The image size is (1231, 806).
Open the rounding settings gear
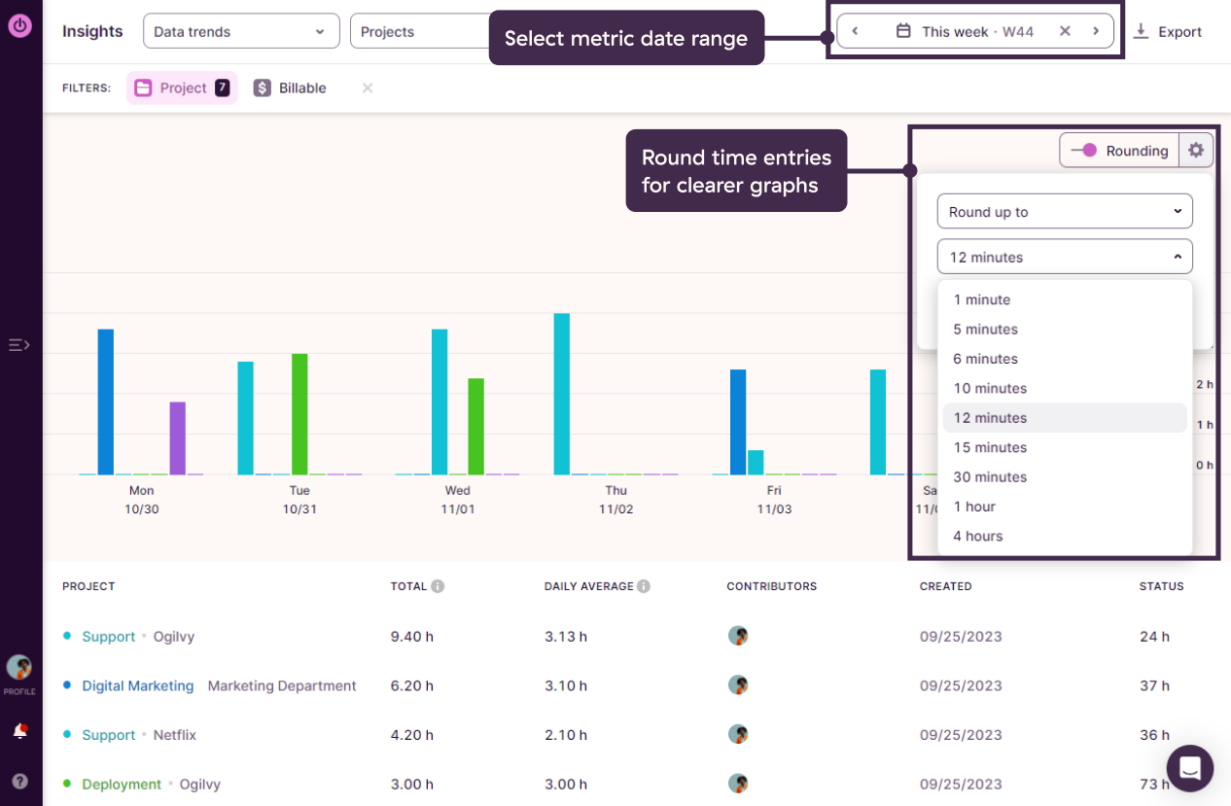pyautogui.click(x=1195, y=150)
